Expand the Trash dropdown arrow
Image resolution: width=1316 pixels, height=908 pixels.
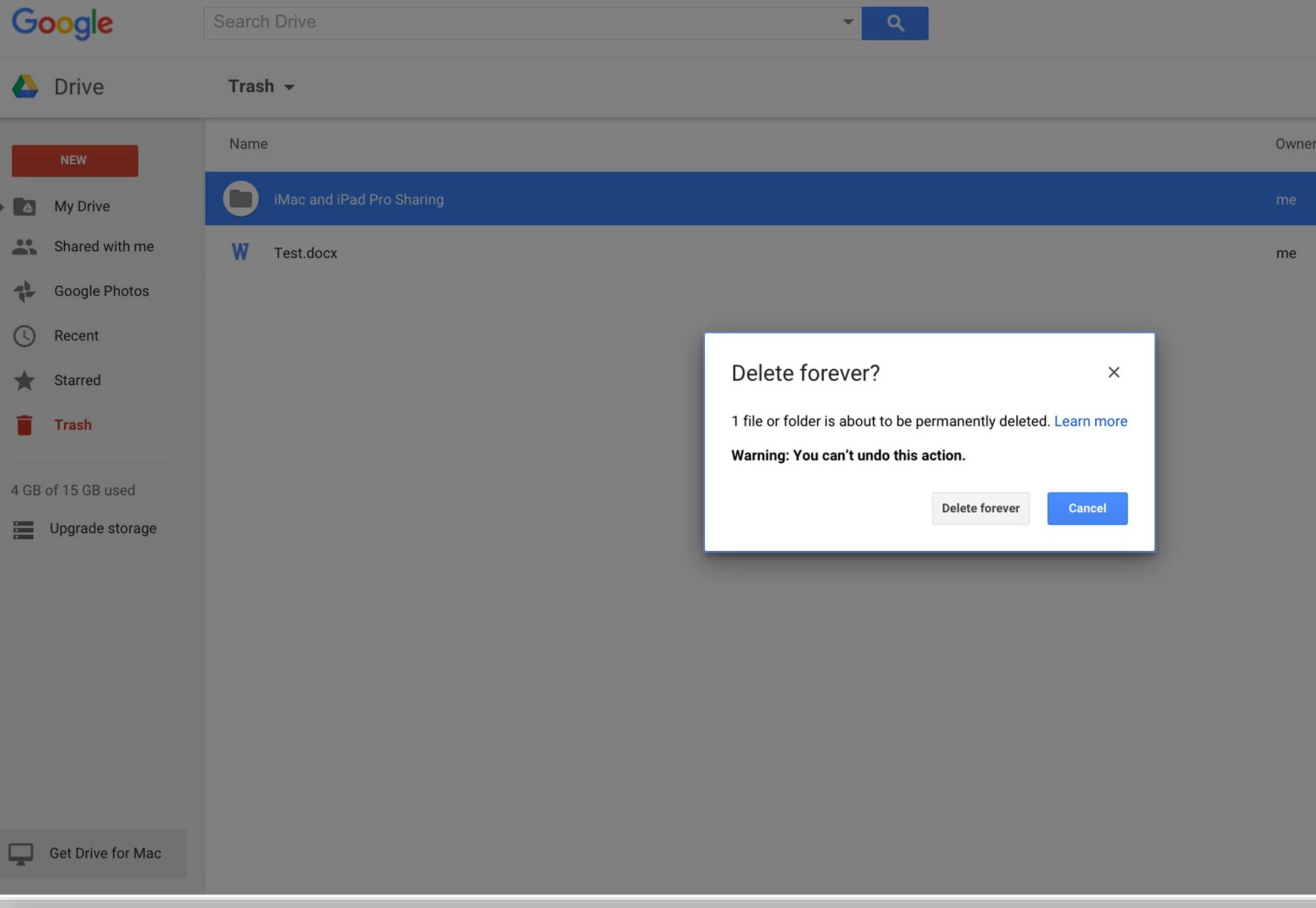pyautogui.click(x=289, y=87)
